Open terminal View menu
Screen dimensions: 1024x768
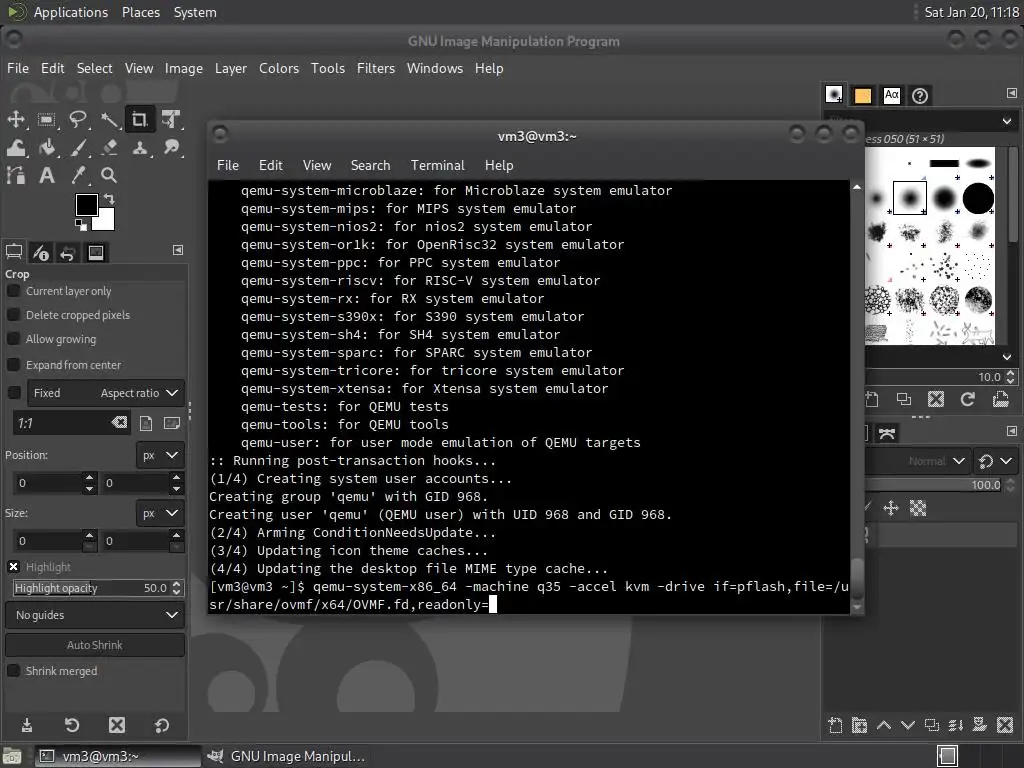(317, 165)
